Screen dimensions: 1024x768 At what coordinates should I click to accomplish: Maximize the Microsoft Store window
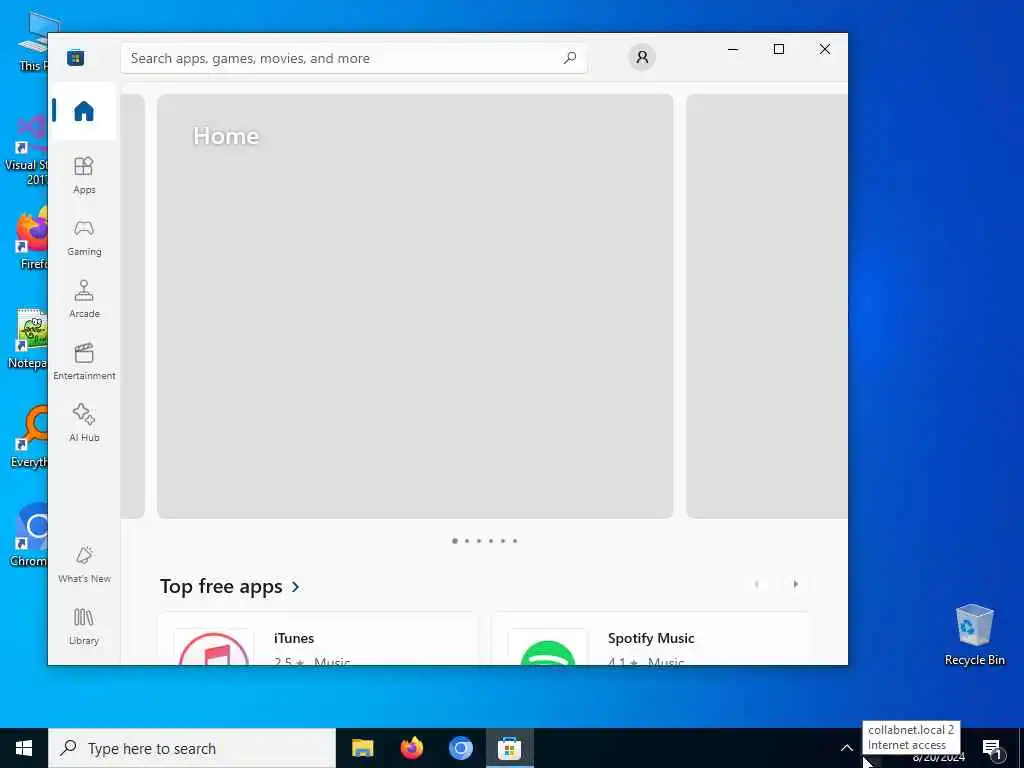coord(778,49)
